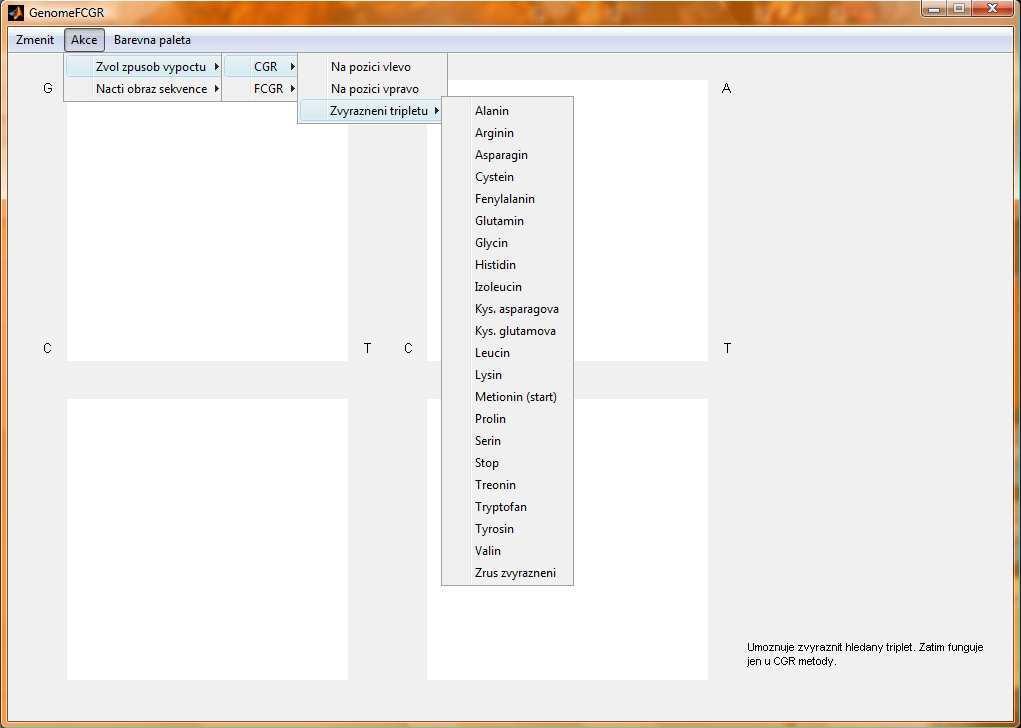Select Glycin entry
Image resolution: width=1021 pixels, height=728 pixels.
pos(507,243)
